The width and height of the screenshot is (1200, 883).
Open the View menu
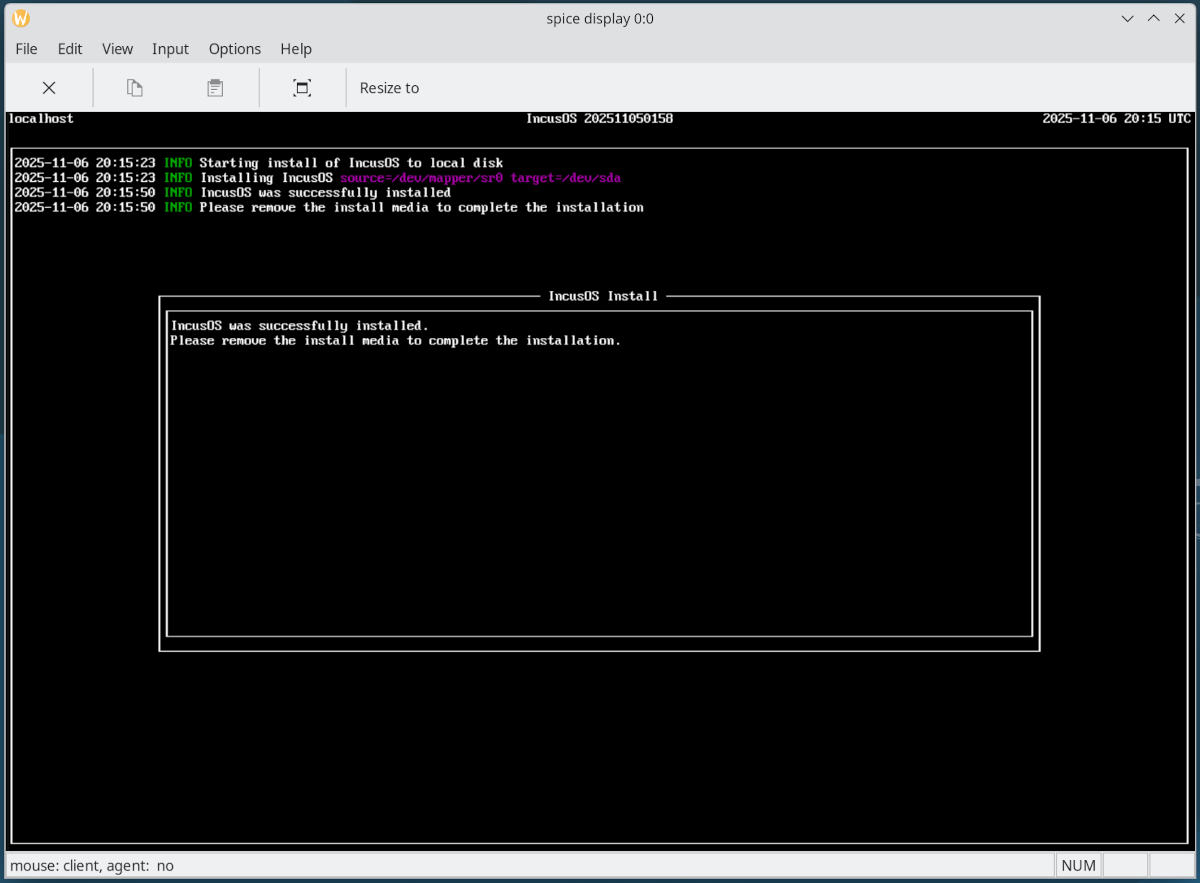click(x=117, y=48)
